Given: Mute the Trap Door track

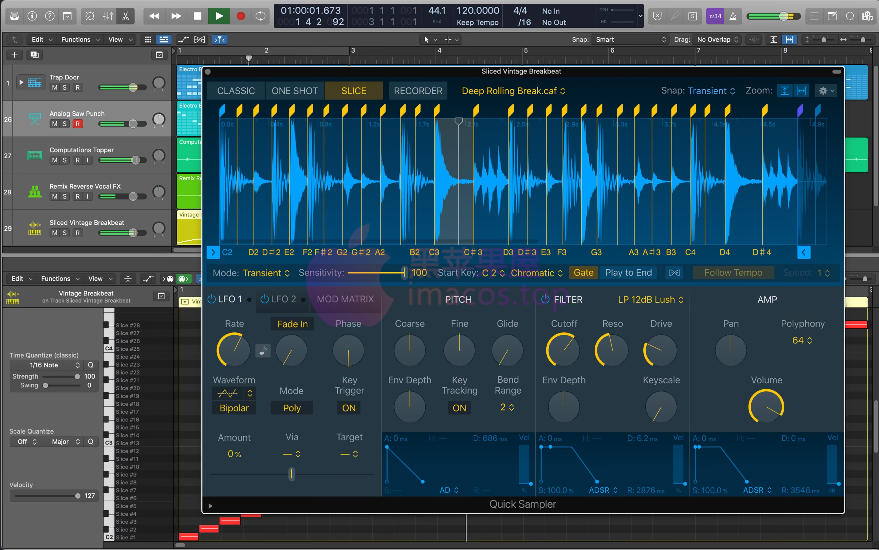Looking at the screenshot, I should click(x=54, y=87).
